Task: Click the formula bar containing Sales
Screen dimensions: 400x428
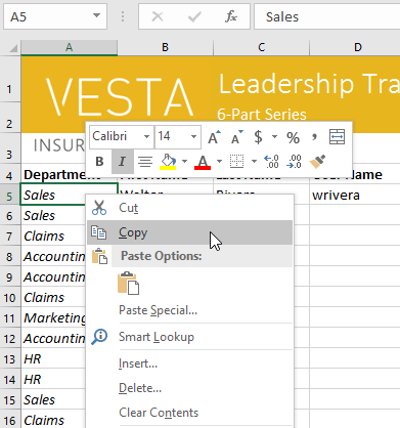Action: 327,16
